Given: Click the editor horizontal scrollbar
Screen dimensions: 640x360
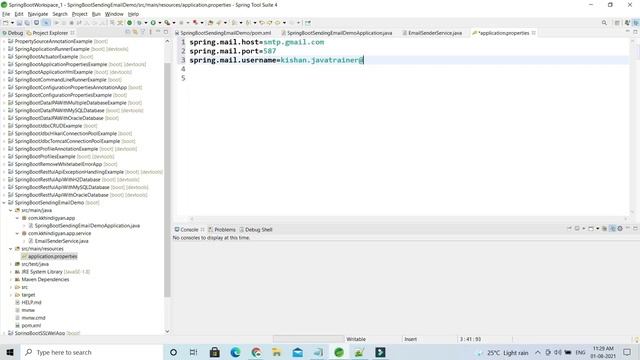Looking at the screenshot, I should point(408,219).
